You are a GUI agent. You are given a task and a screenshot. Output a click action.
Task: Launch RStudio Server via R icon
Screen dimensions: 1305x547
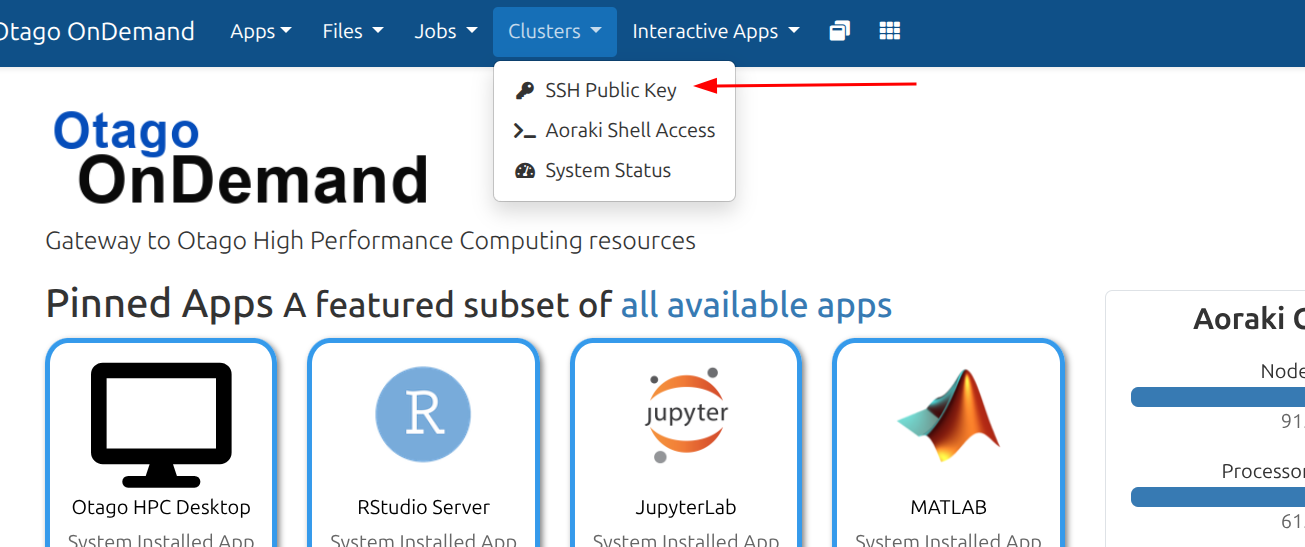(x=423, y=414)
